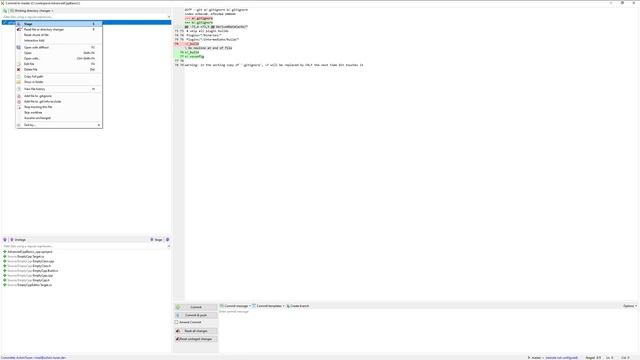Open the Commit message dropdown
640x360 pixels.
236,306
